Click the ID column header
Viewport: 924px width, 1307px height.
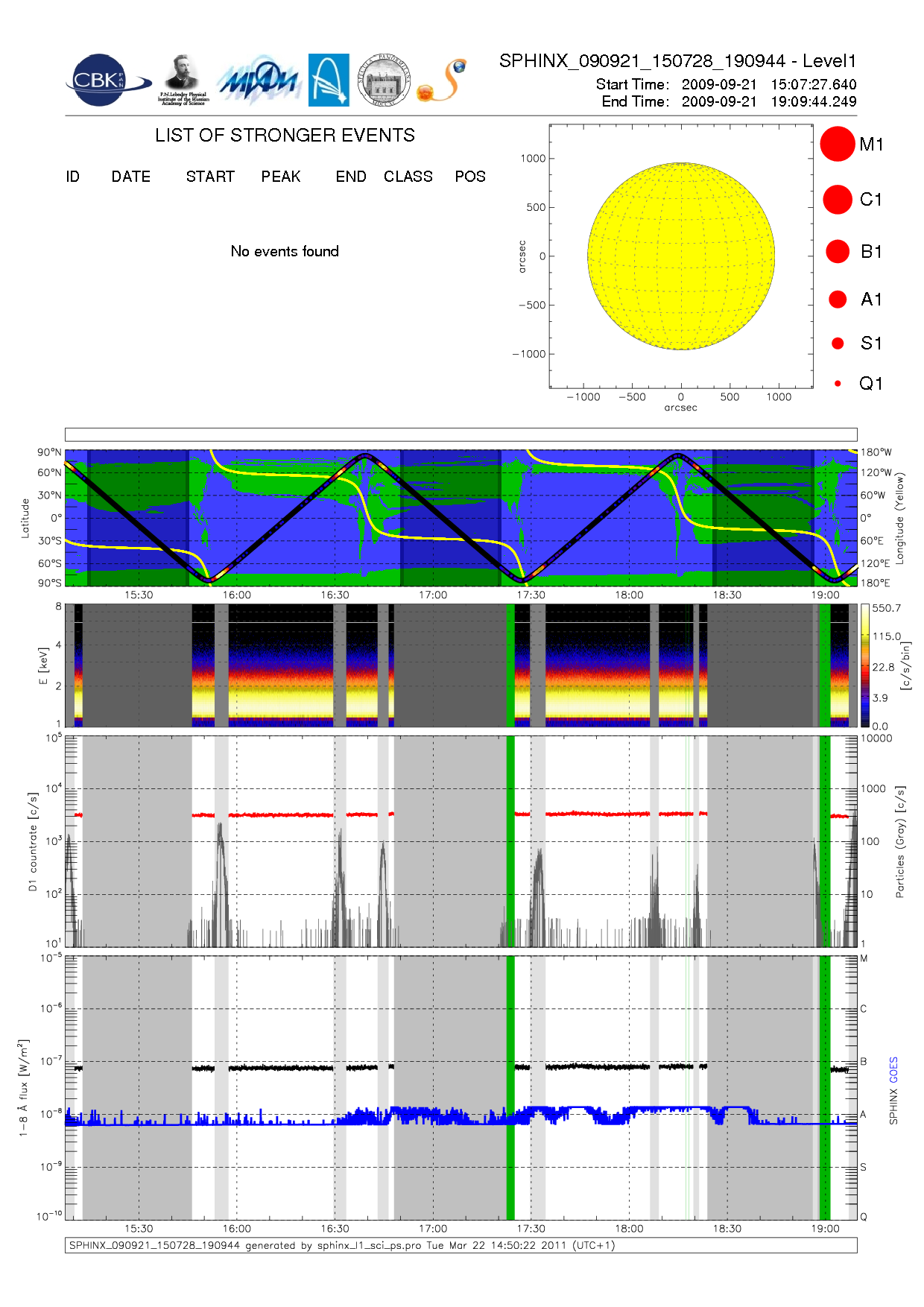tap(72, 177)
